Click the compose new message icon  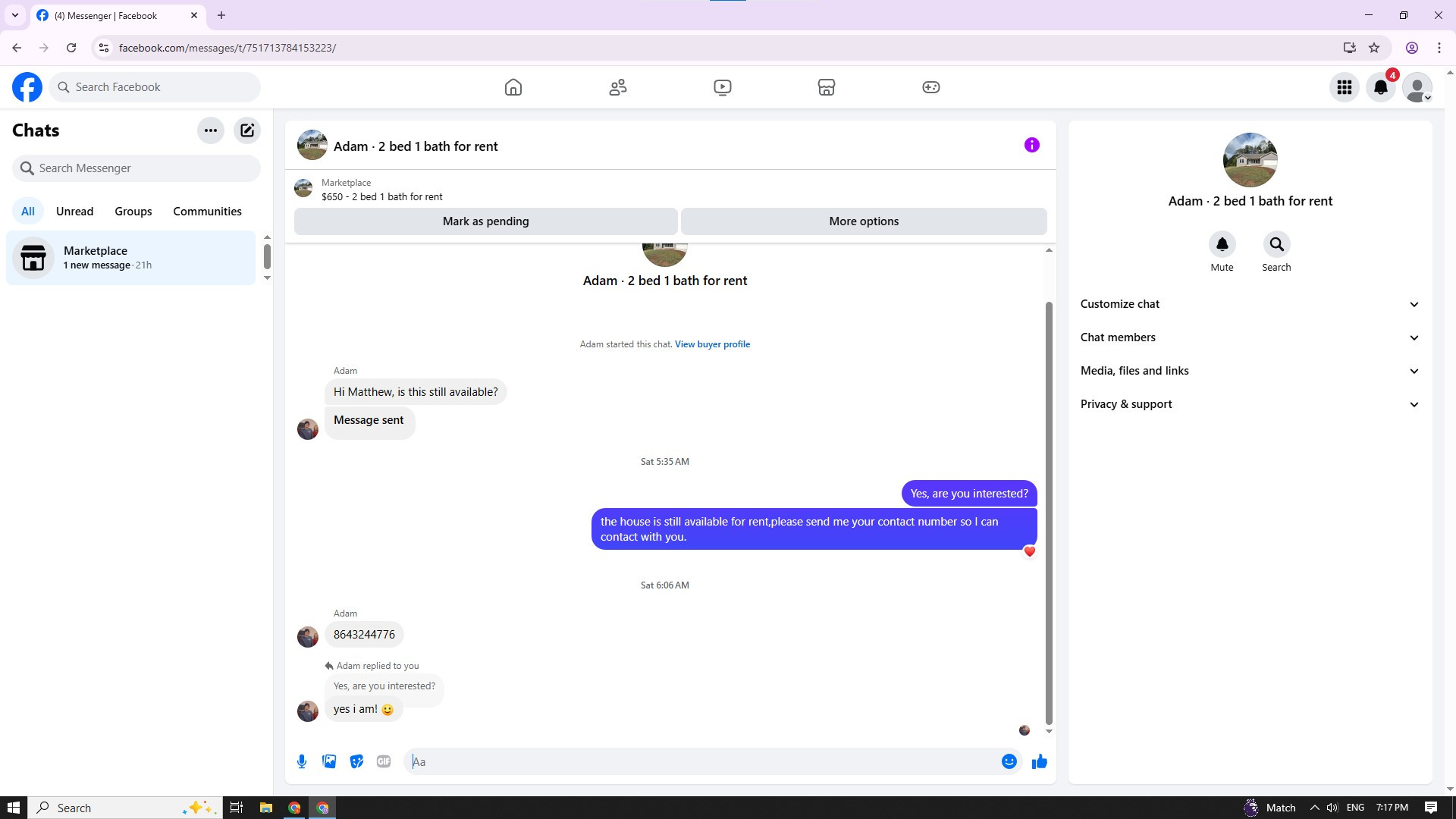click(x=247, y=130)
